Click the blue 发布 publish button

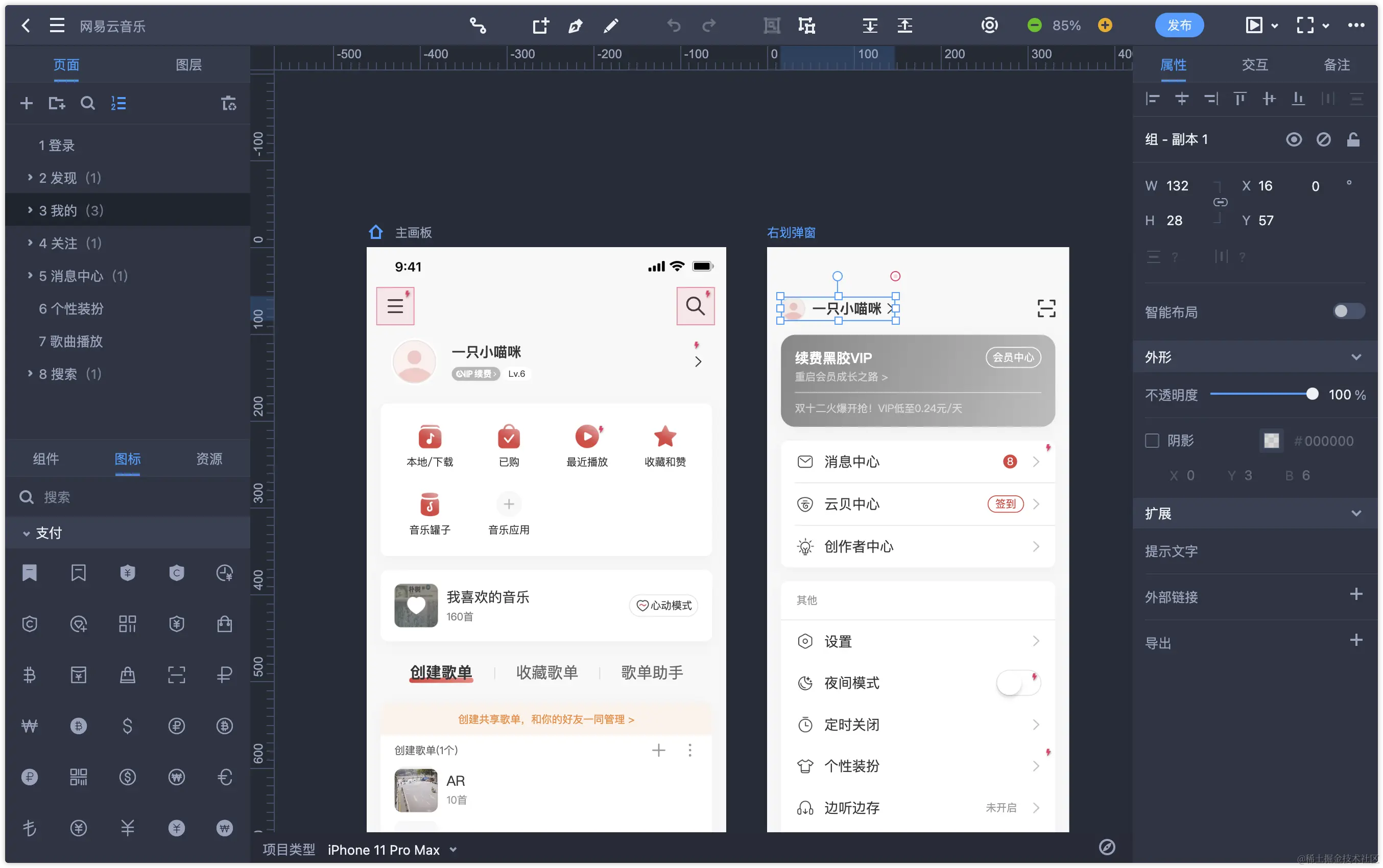click(x=1179, y=25)
